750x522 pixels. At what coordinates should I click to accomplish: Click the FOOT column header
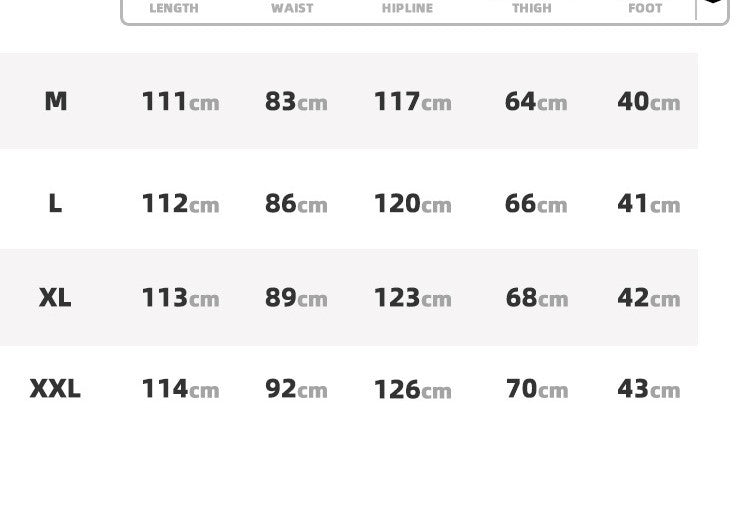(645, 8)
